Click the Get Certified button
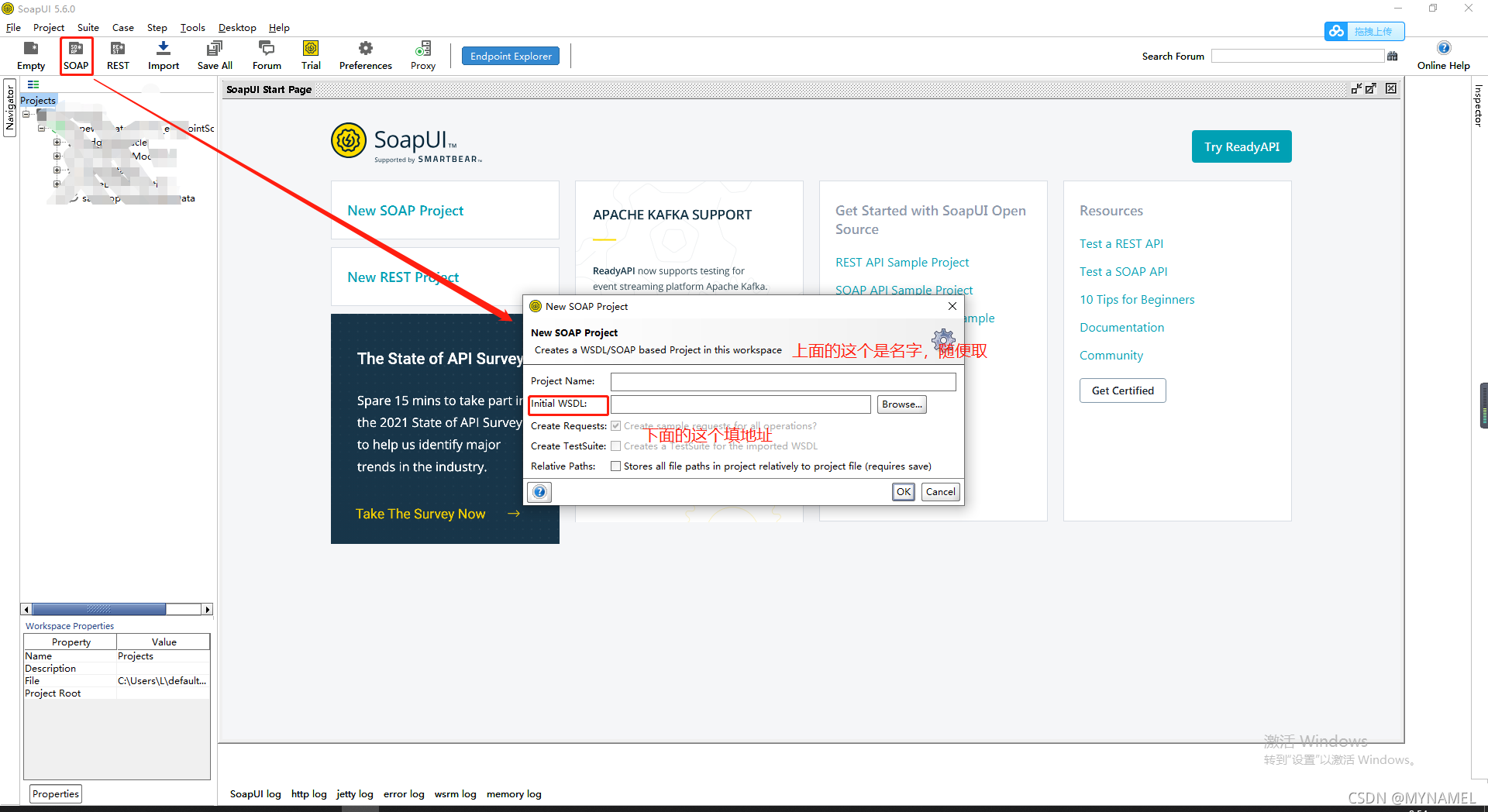This screenshot has height=812, width=1488. coord(1123,391)
